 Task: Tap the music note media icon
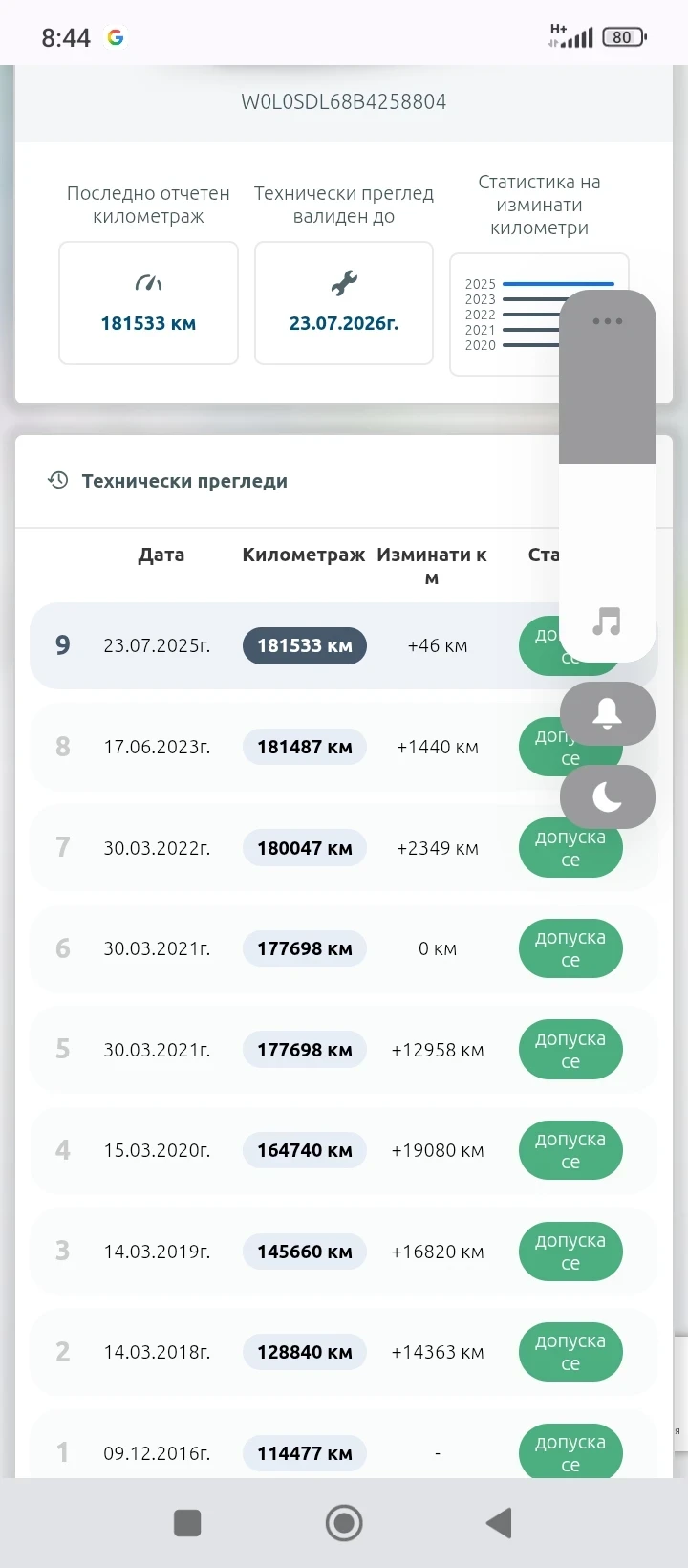[x=607, y=621]
